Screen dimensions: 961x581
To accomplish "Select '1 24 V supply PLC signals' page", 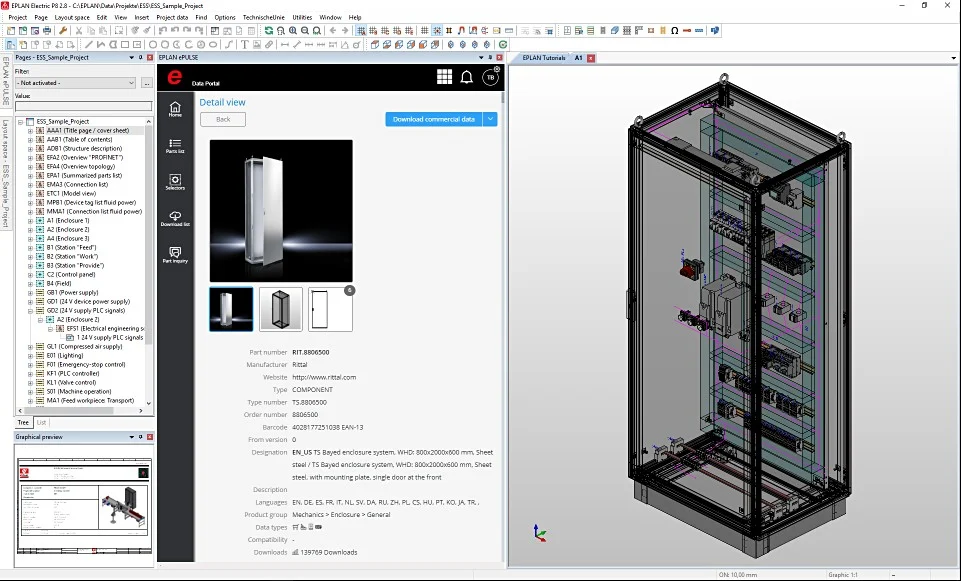I will click(110, 338).
